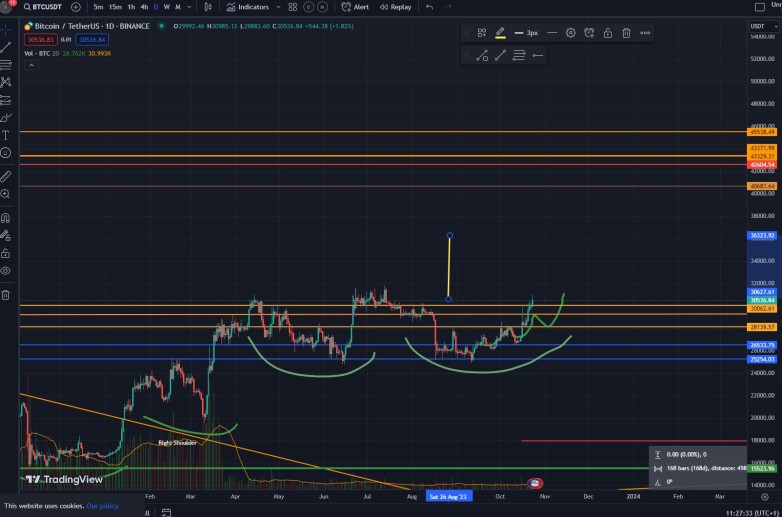Open the USDT currency dropdown

[764, 26]
